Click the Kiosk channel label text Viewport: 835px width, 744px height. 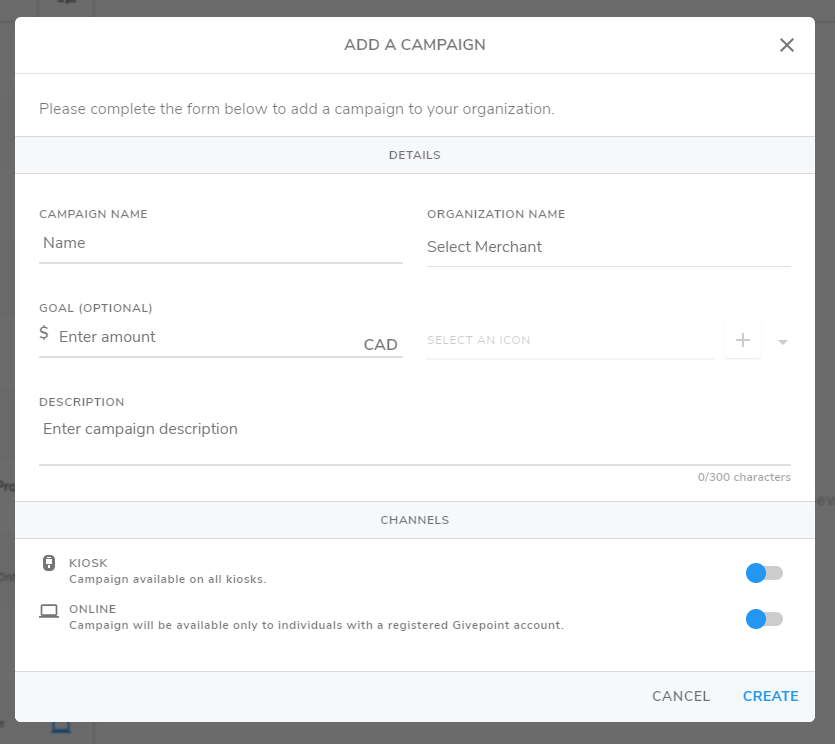(88, 563)
